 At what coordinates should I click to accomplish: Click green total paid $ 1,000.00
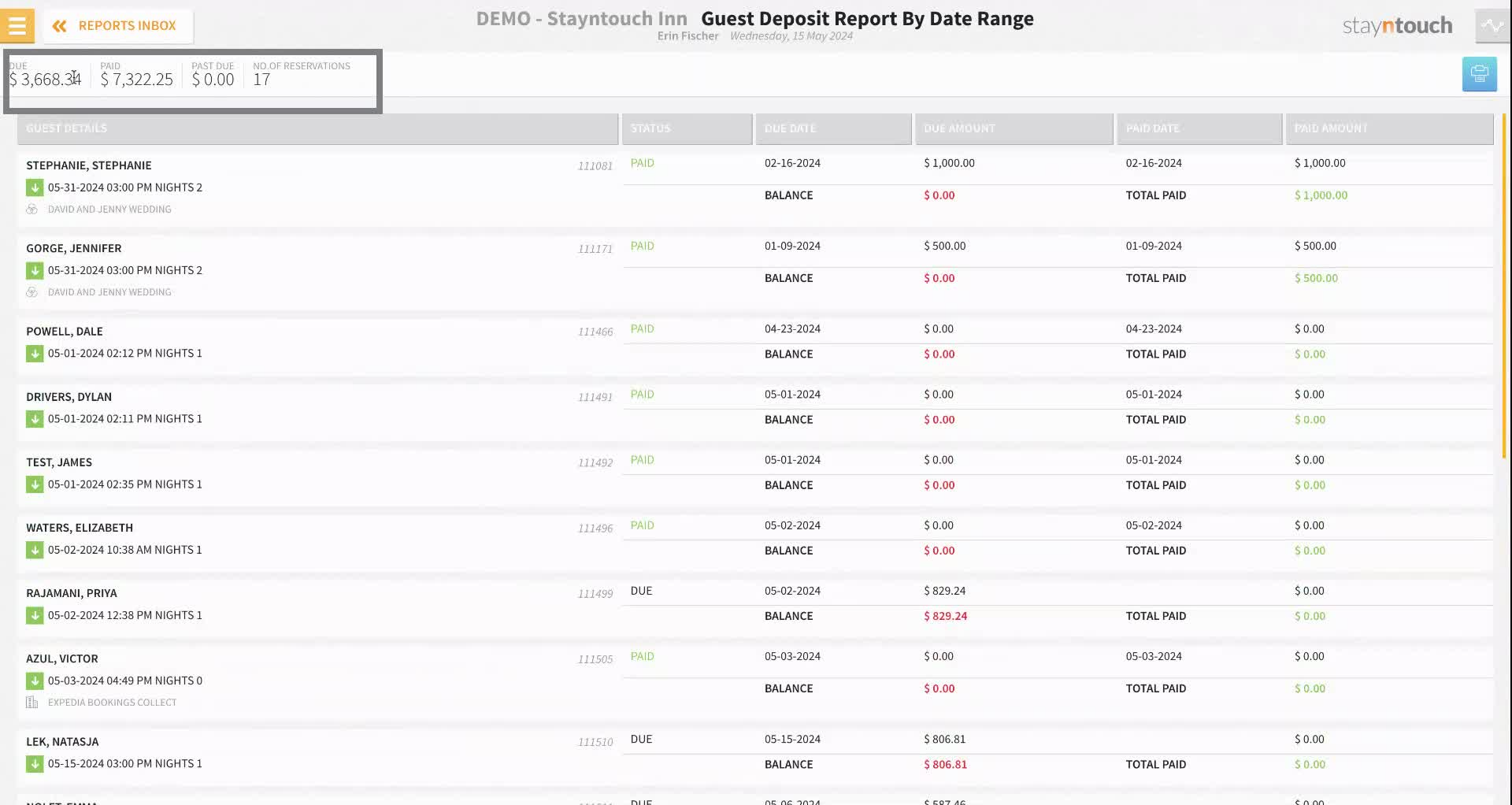1321,195
